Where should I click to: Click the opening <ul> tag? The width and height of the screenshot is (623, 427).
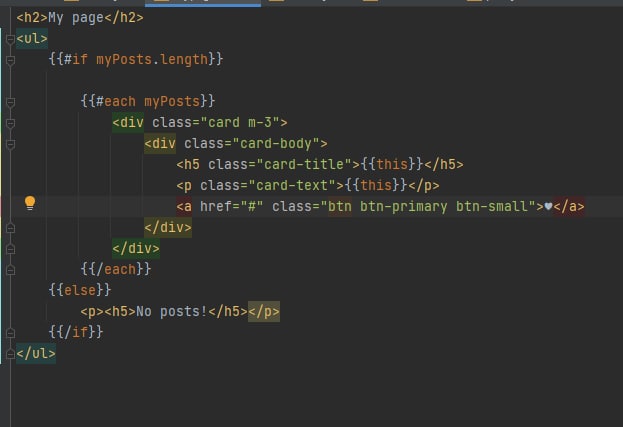32,39
